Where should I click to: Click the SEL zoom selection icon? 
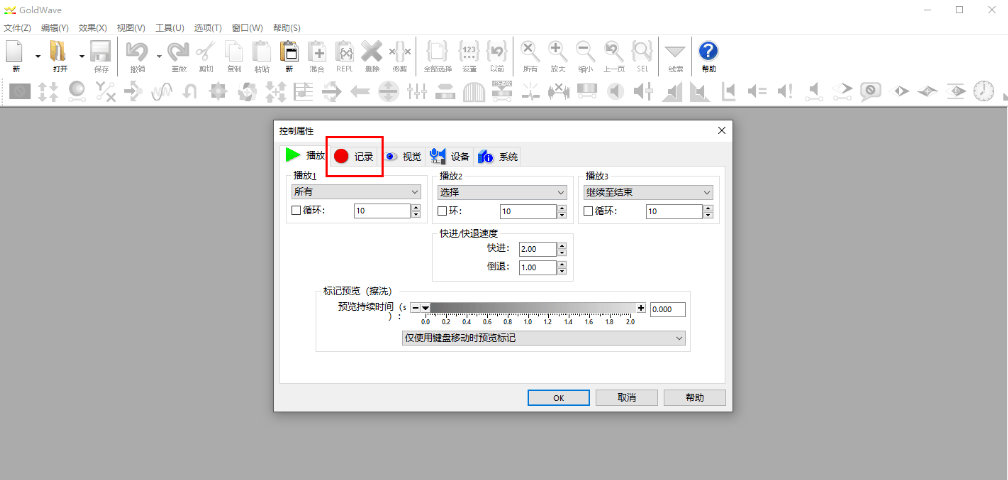pyautogui.click(x=642, y=51)
